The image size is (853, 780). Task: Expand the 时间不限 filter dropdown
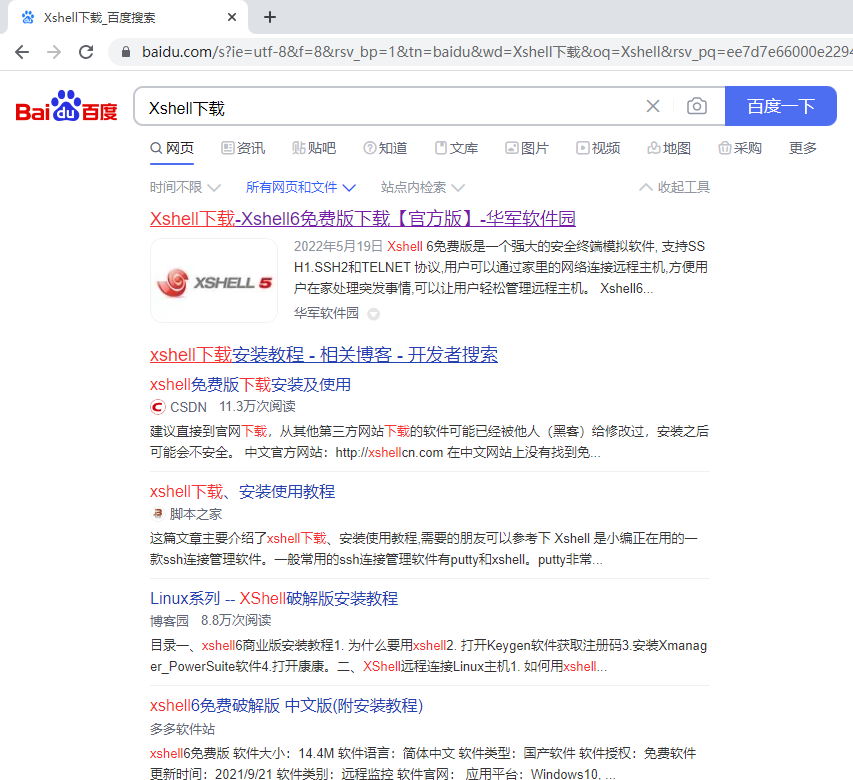pos(176,187)
